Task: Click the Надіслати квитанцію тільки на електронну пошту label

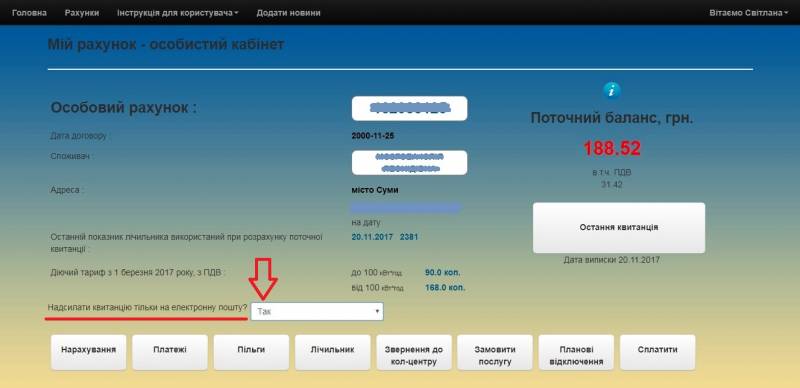Action: tap(147, 308)
